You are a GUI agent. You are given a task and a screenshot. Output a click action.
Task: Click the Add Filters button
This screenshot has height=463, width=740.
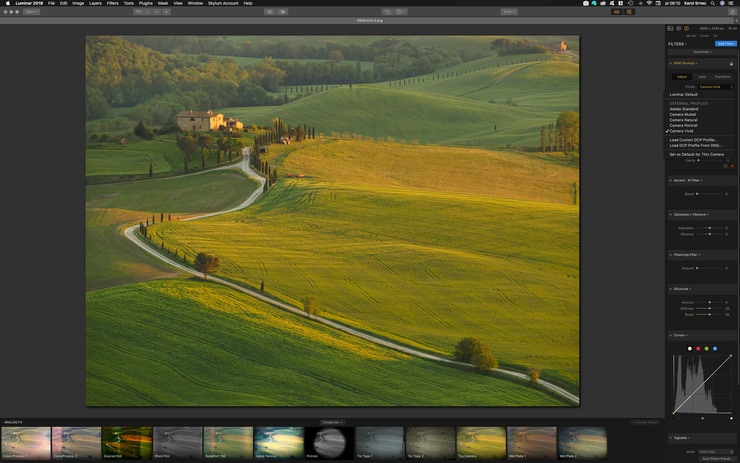coord(725,43)
